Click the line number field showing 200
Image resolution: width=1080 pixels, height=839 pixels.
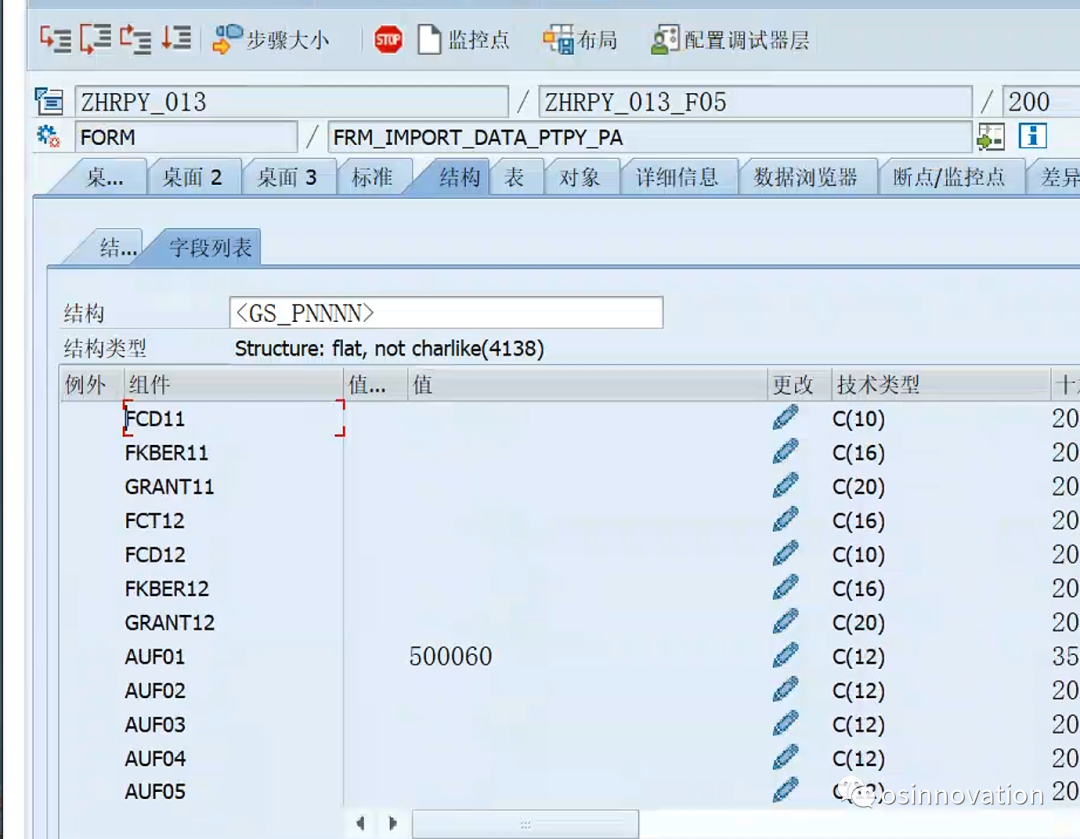tap(1041, 102)
